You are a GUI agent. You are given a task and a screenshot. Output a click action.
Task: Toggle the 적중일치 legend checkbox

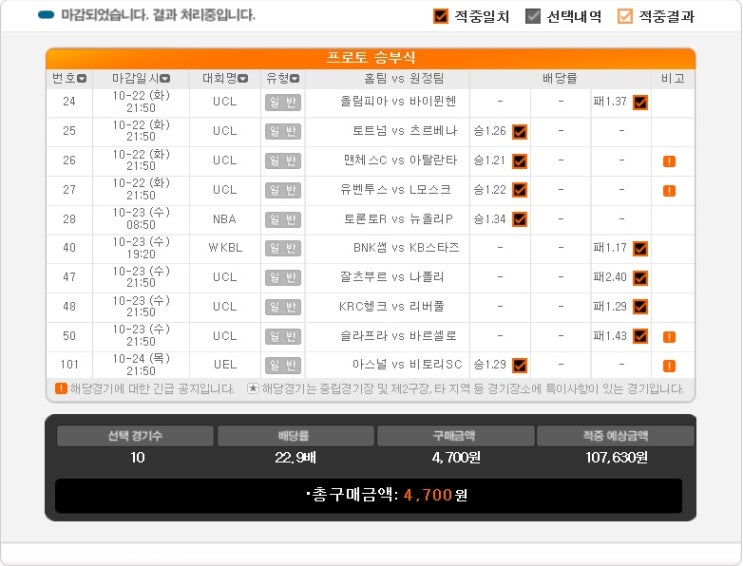[x=441, y=16]
